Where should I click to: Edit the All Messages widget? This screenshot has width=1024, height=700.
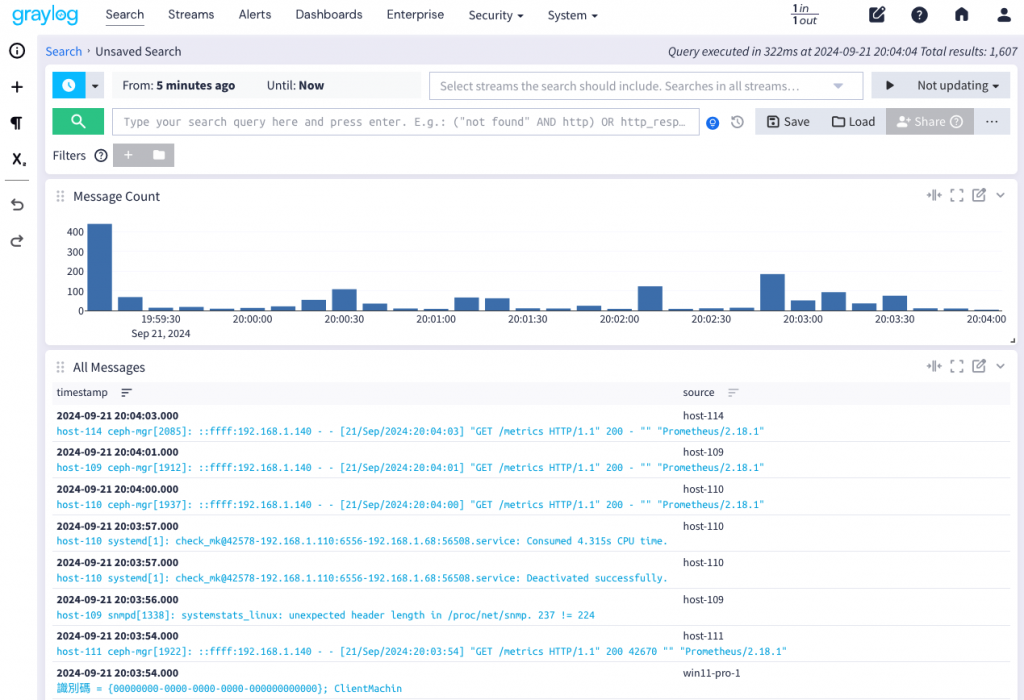click(x=978, y=366)
